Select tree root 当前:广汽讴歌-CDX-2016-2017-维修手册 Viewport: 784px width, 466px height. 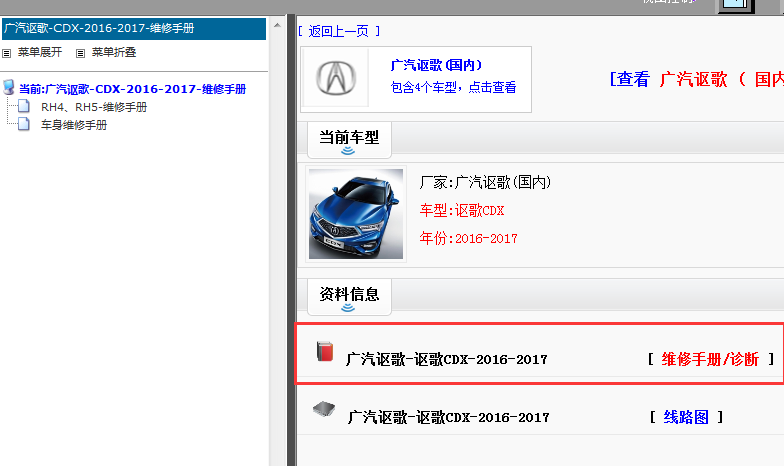[x=132, y=89]
